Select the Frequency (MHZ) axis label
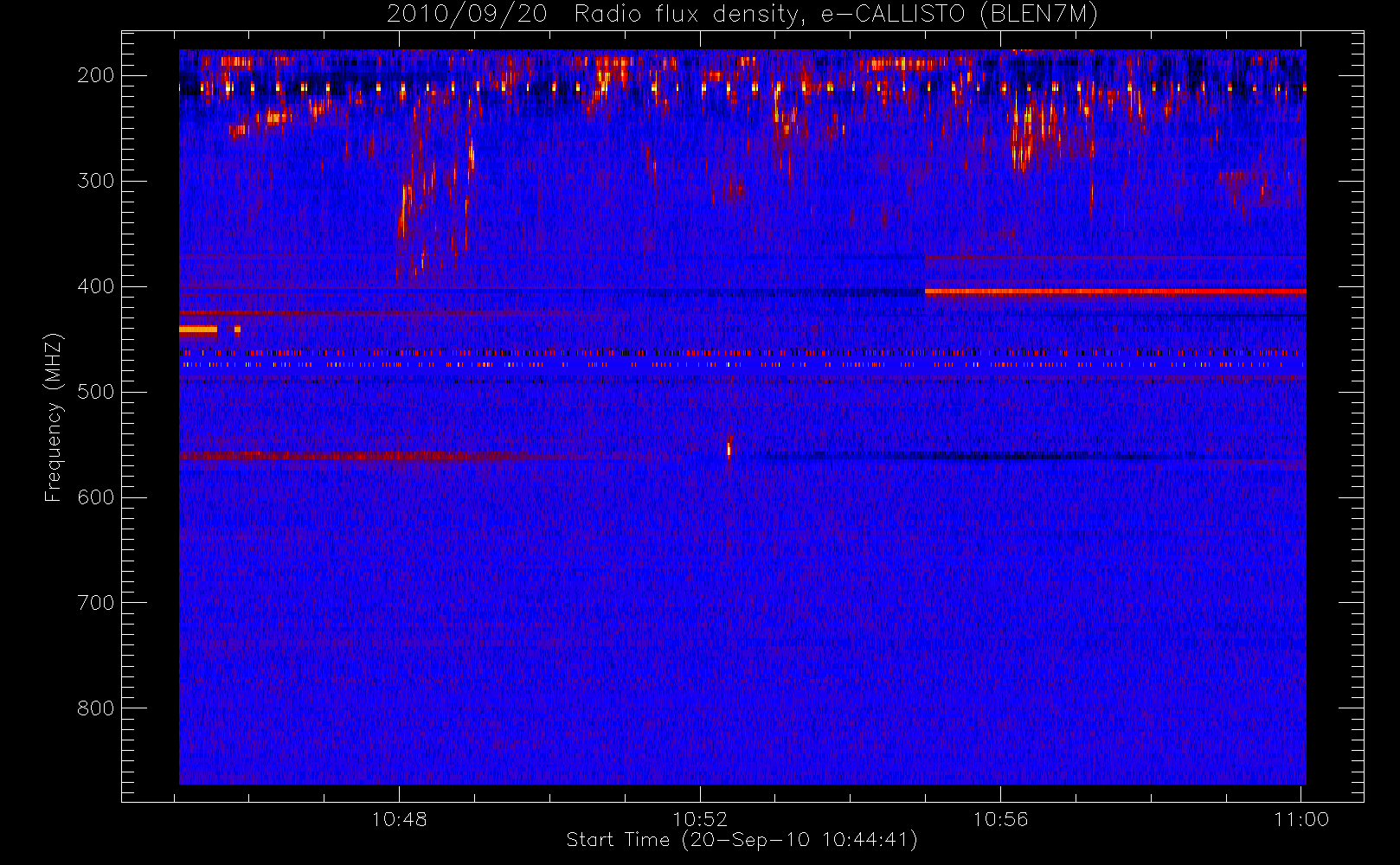The width and height of the screenshot is (1400, 865). 54,417
